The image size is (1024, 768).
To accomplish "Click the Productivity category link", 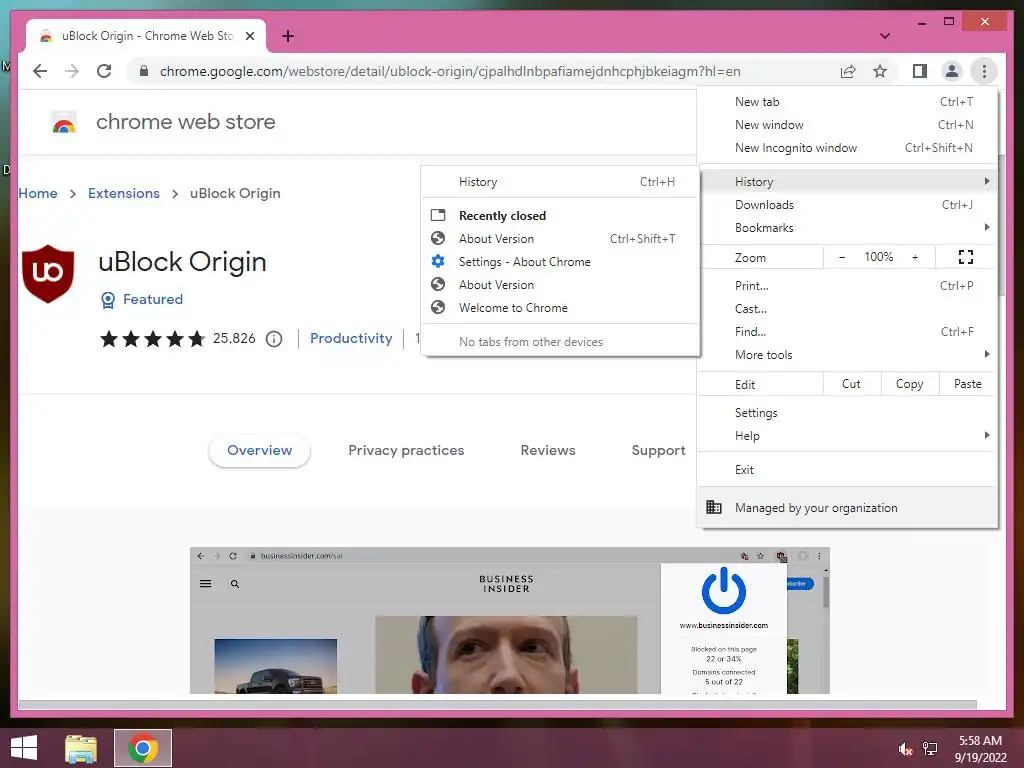I will 351,338.
